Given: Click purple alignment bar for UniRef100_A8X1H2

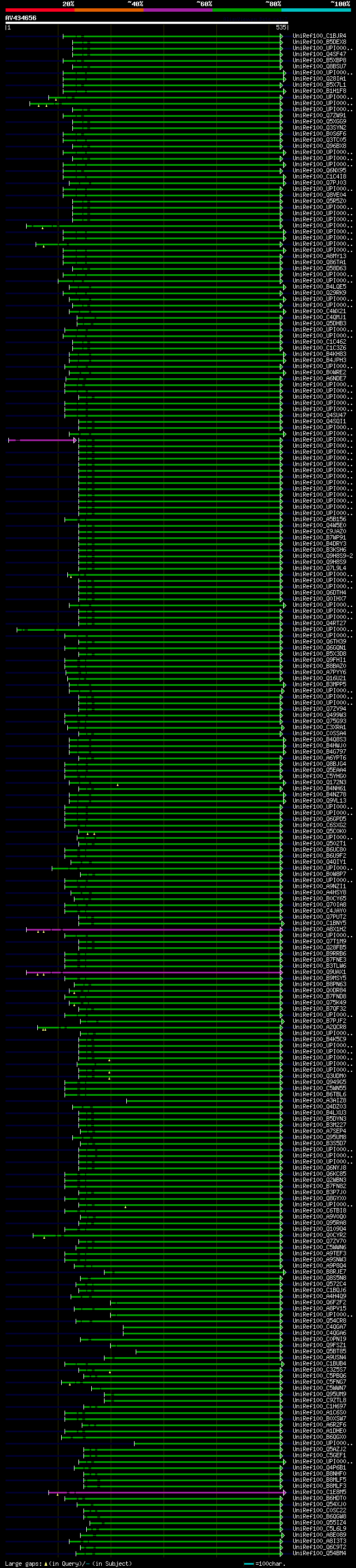Looking at the screenshot, I should [x=155, y=929].
